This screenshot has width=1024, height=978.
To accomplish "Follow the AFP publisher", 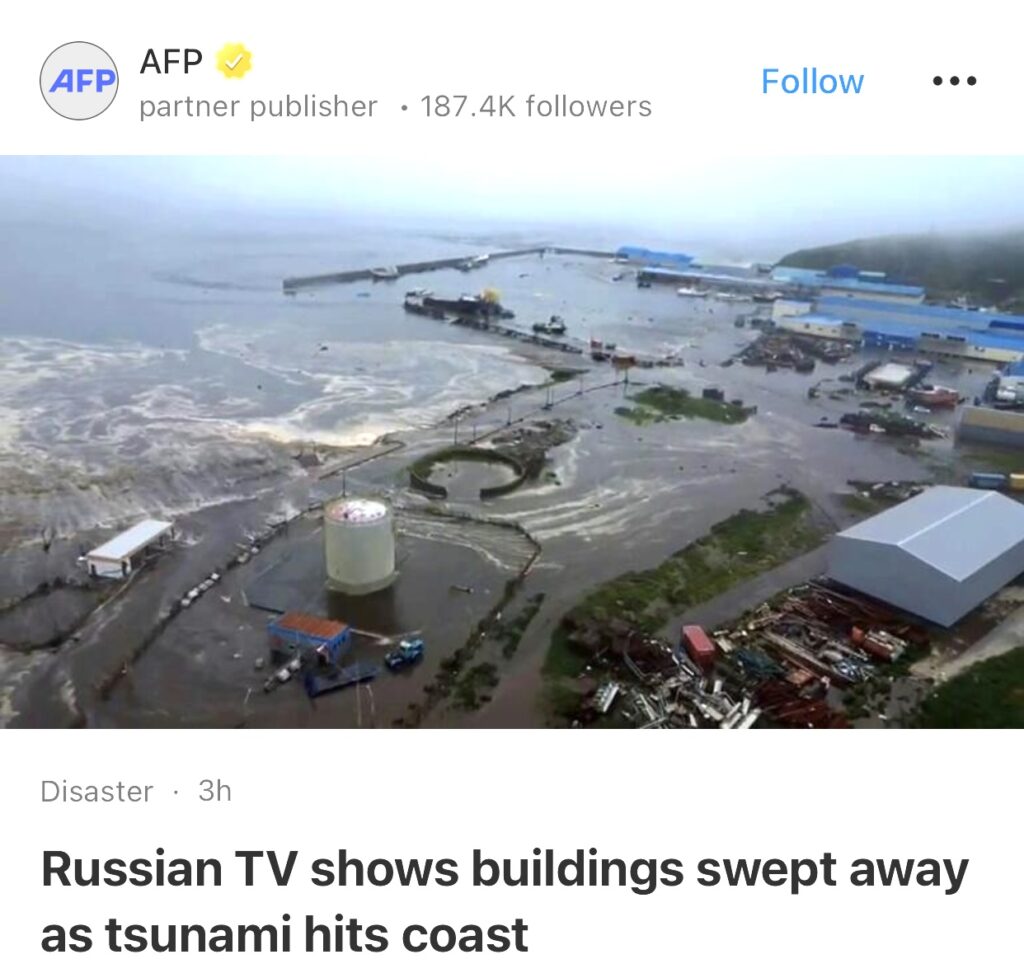I will (x=812, y=82).
